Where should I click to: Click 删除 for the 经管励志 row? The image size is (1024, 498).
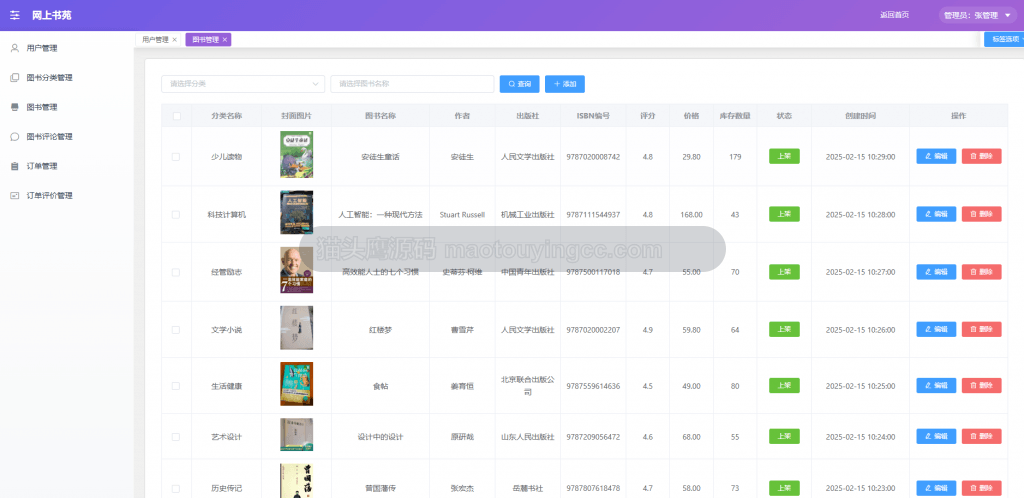[x=981, y=272]
